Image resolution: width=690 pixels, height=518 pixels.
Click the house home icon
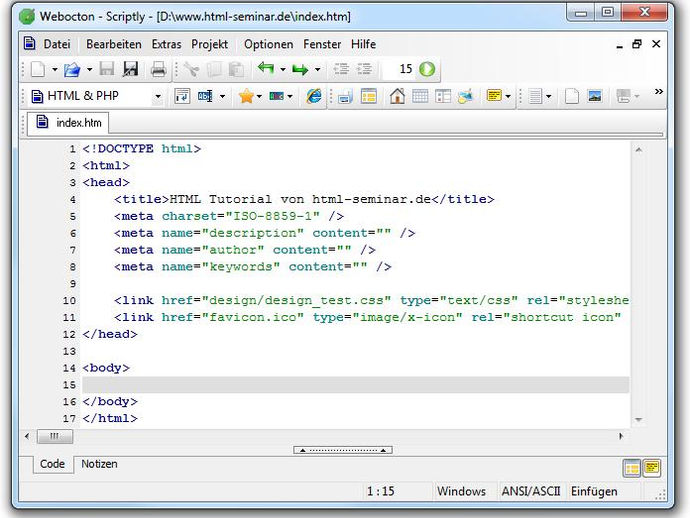pyautogui.click(x=397, y=96)
